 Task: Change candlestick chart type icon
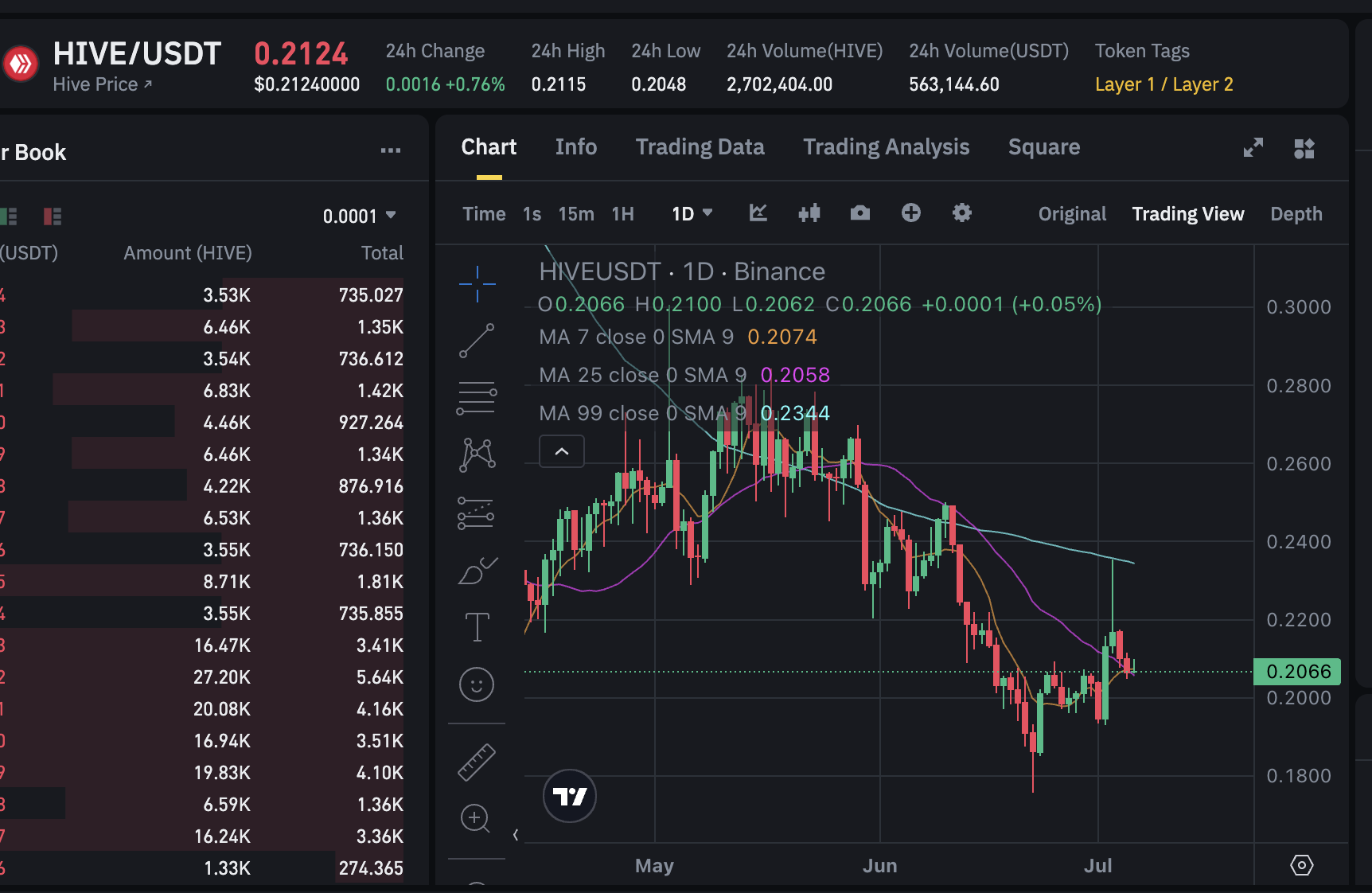(809, 213)
